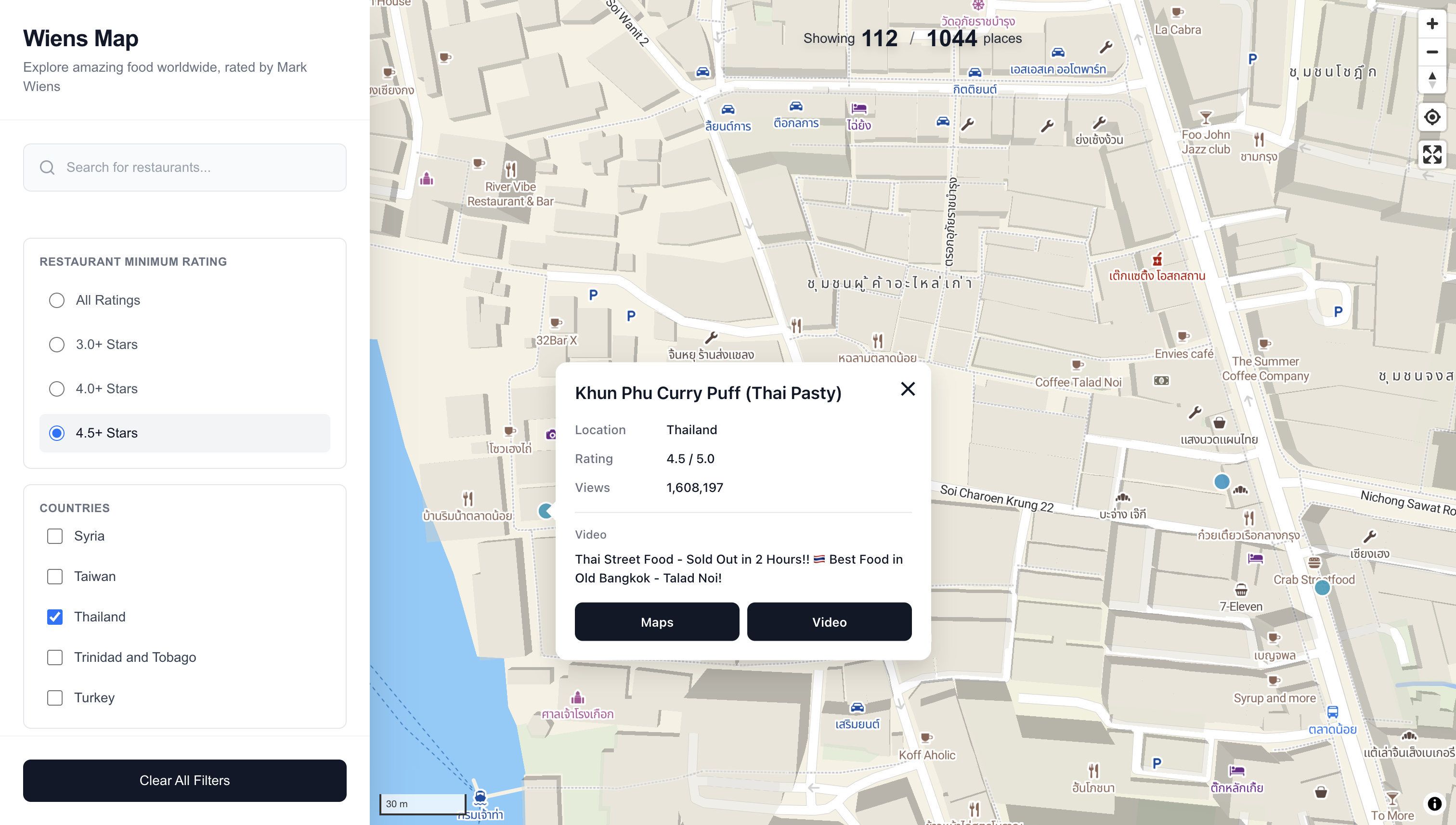Enter fullscreen map mode
Image resolution: width=1456 pixels, height=825 pixels.
tap(1431, 154)
